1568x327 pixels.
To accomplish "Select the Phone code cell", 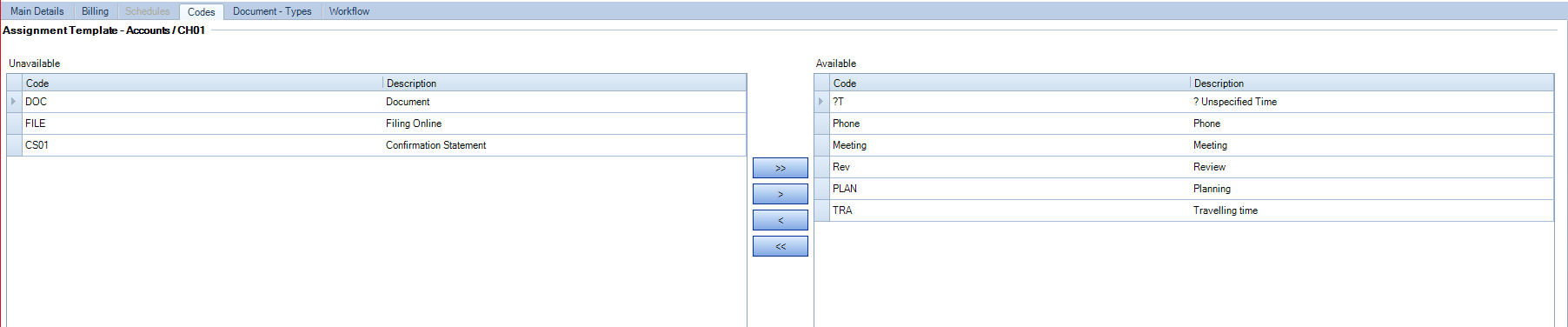I will point(1010,123).
